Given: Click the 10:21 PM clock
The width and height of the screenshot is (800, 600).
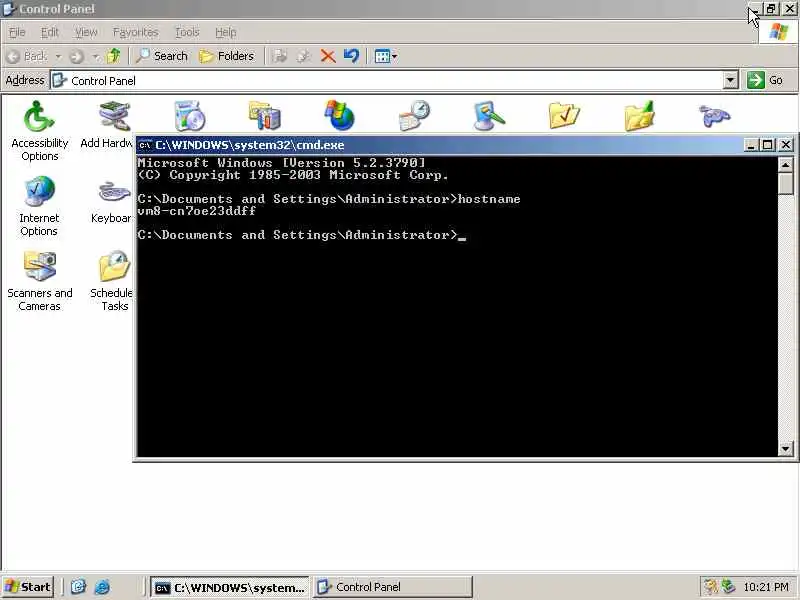Looking at the screenshot, I should point(766,587).
